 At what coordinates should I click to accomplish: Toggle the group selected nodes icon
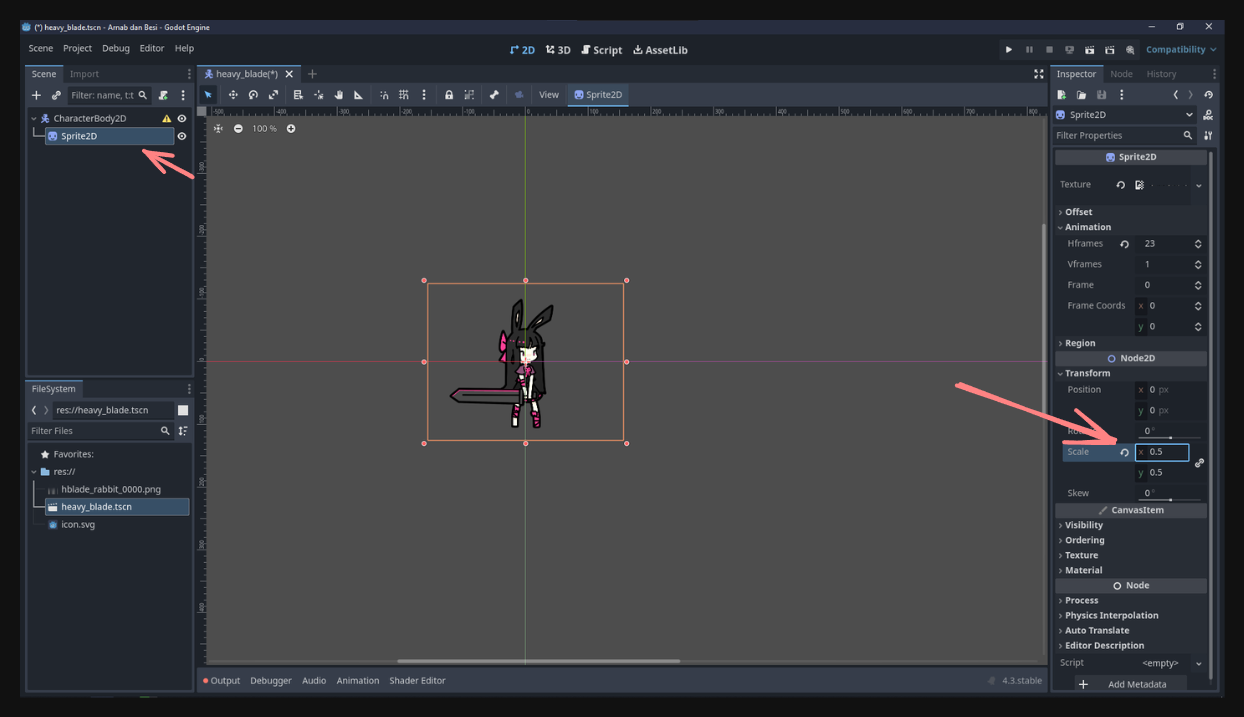(x=469, y=95)
